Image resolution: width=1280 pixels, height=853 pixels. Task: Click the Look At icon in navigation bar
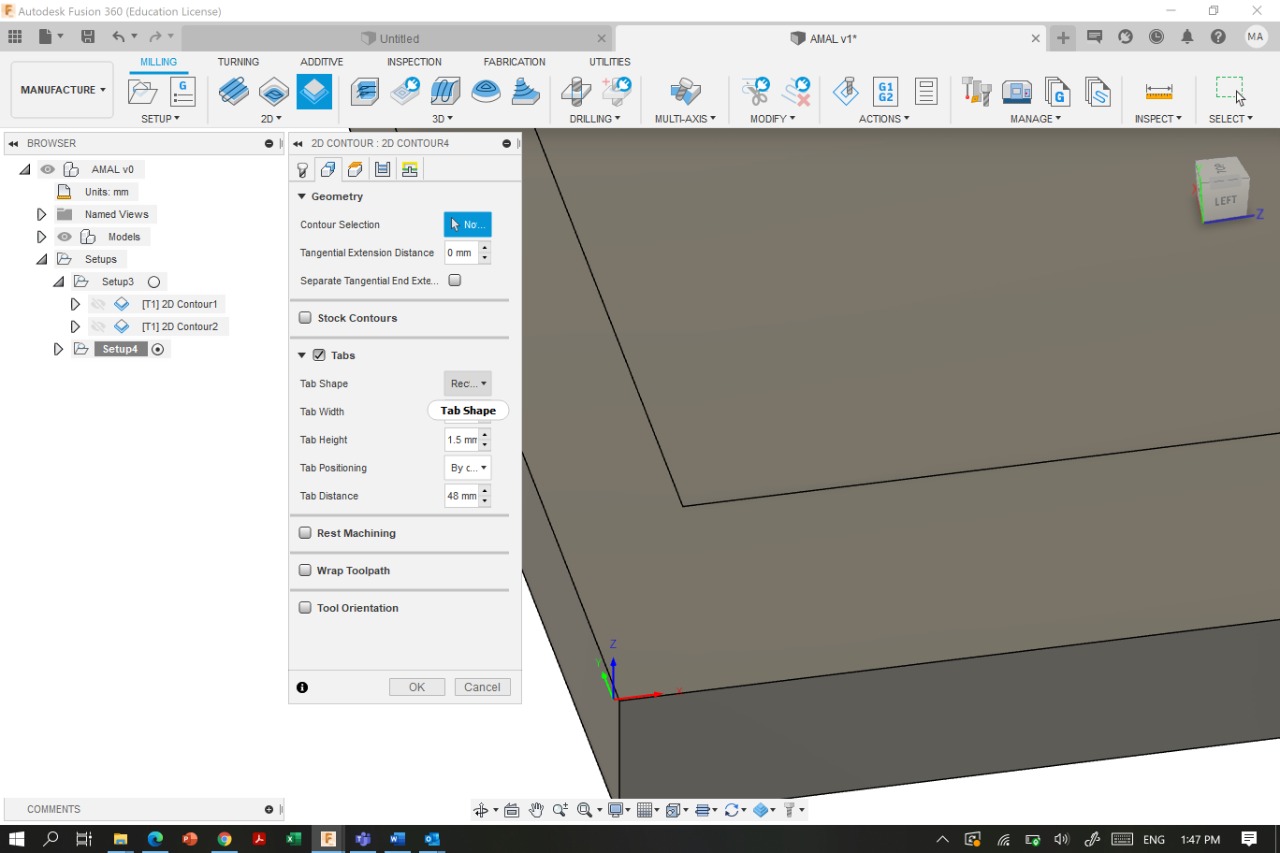511,810
